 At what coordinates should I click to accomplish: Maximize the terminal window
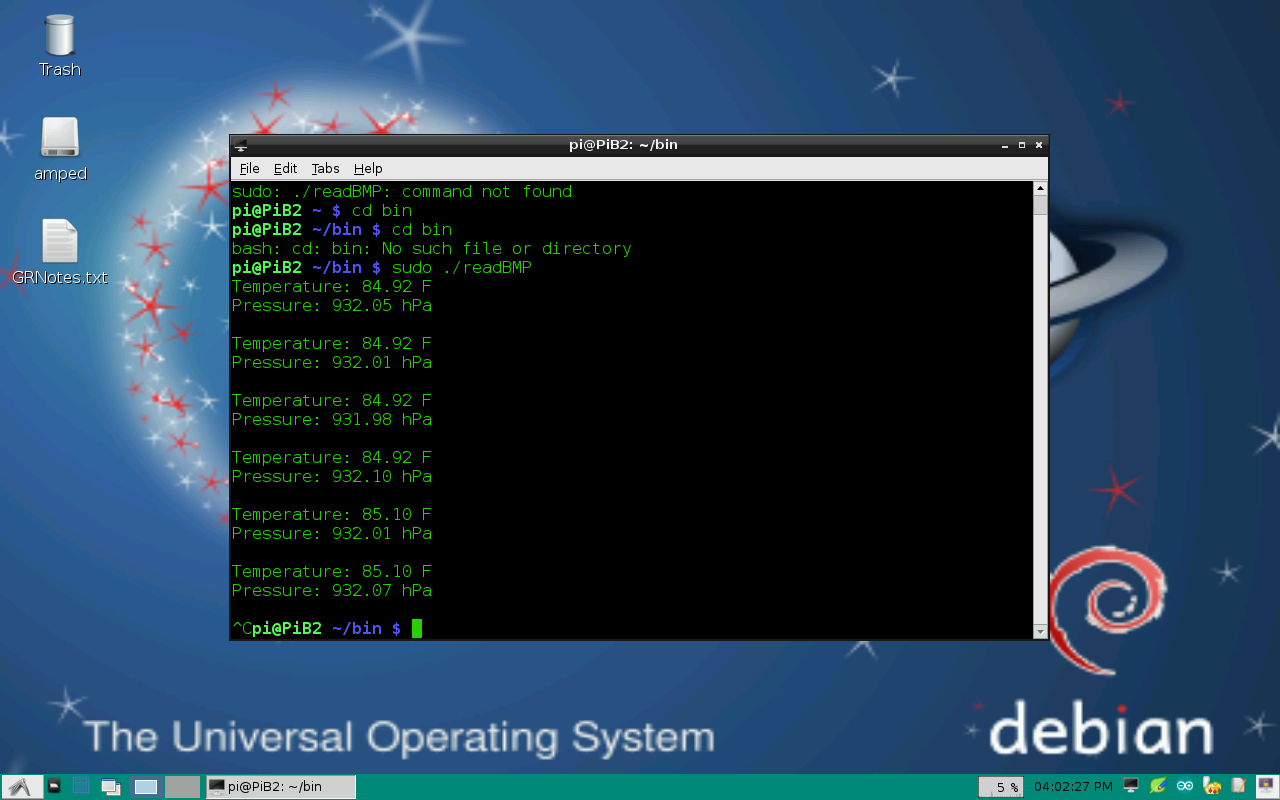coord(1022,145)
